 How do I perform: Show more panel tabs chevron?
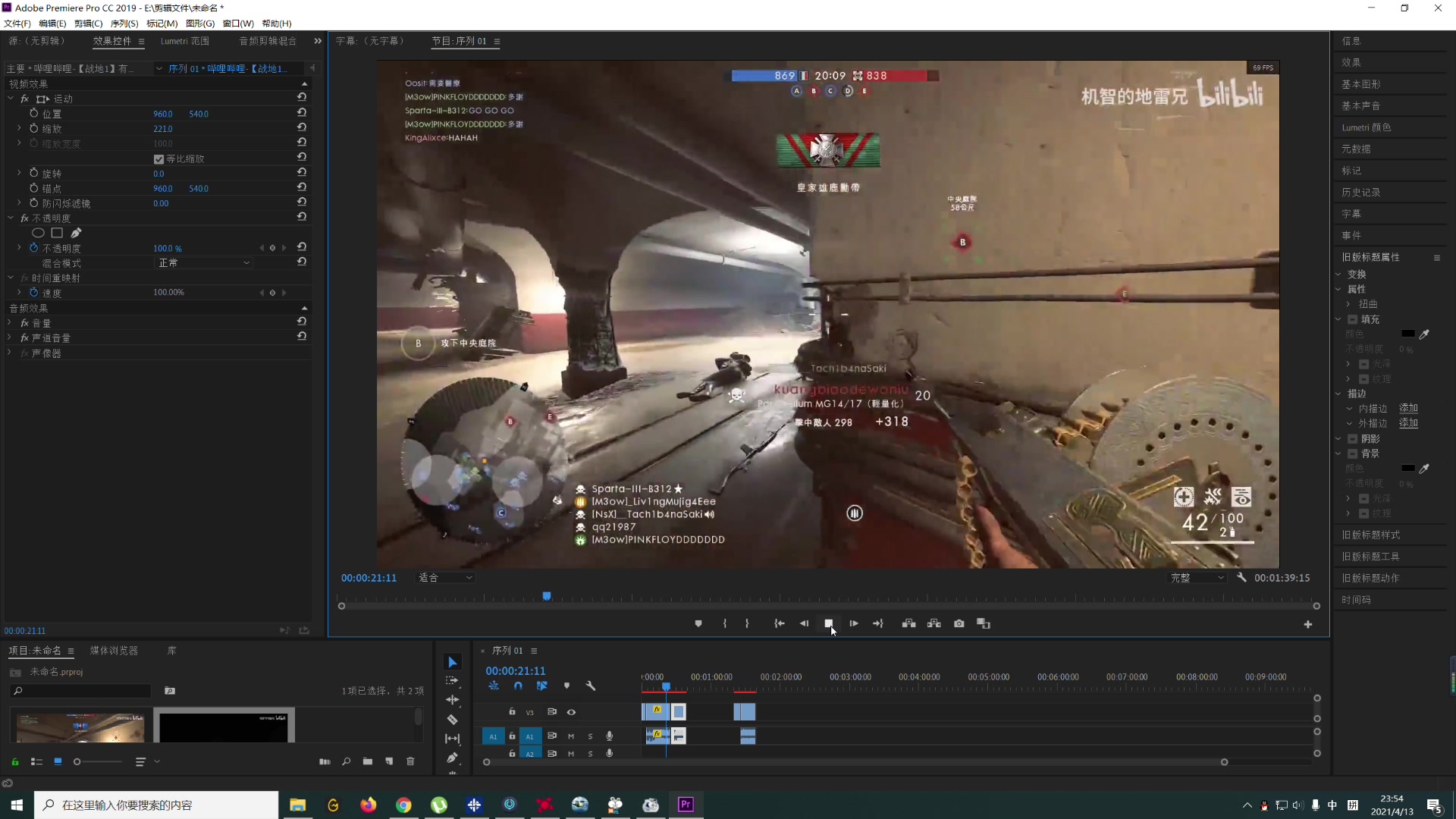point(318,41)
